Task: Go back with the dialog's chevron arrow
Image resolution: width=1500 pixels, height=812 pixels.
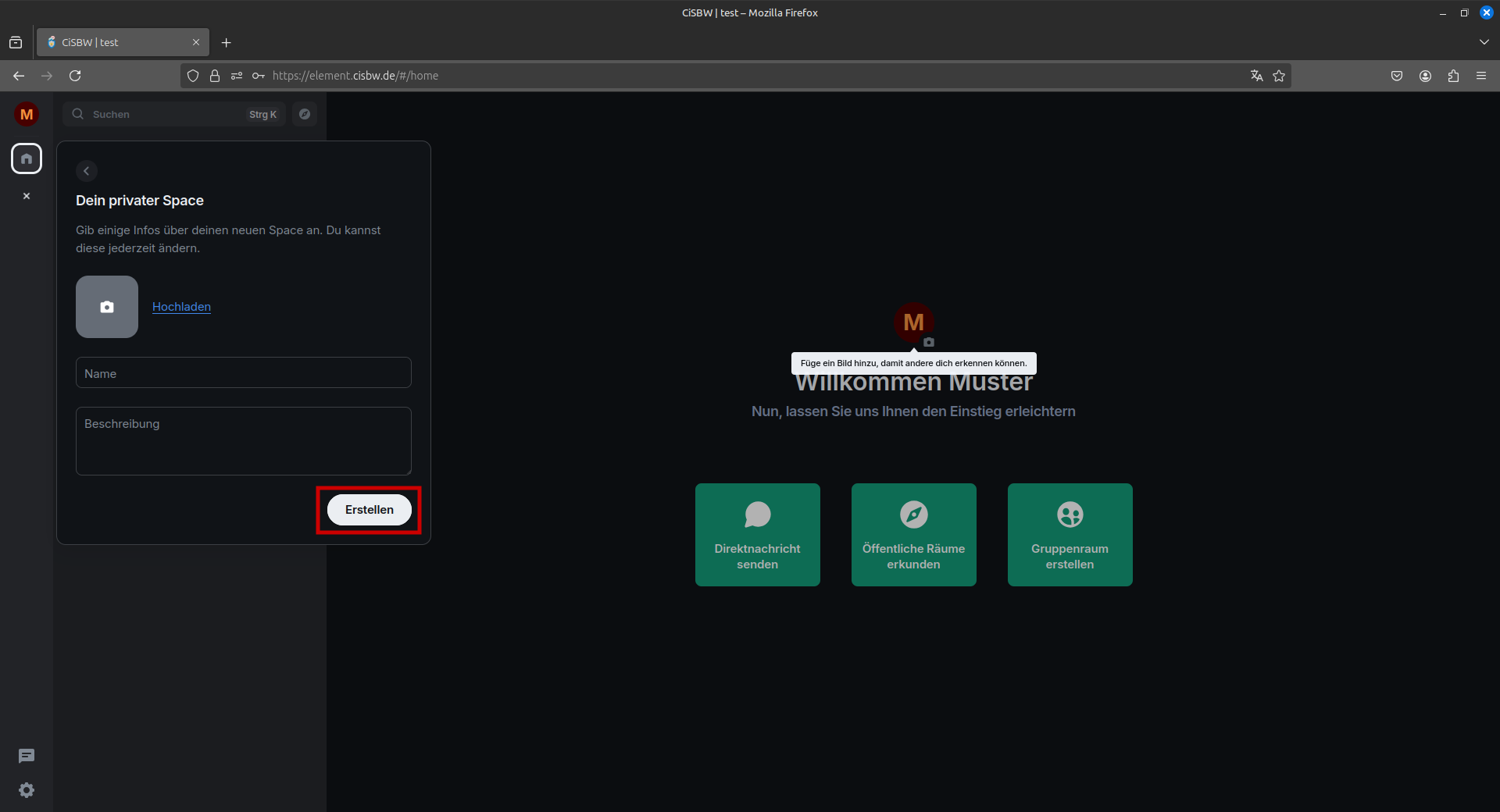Action: 87,171
